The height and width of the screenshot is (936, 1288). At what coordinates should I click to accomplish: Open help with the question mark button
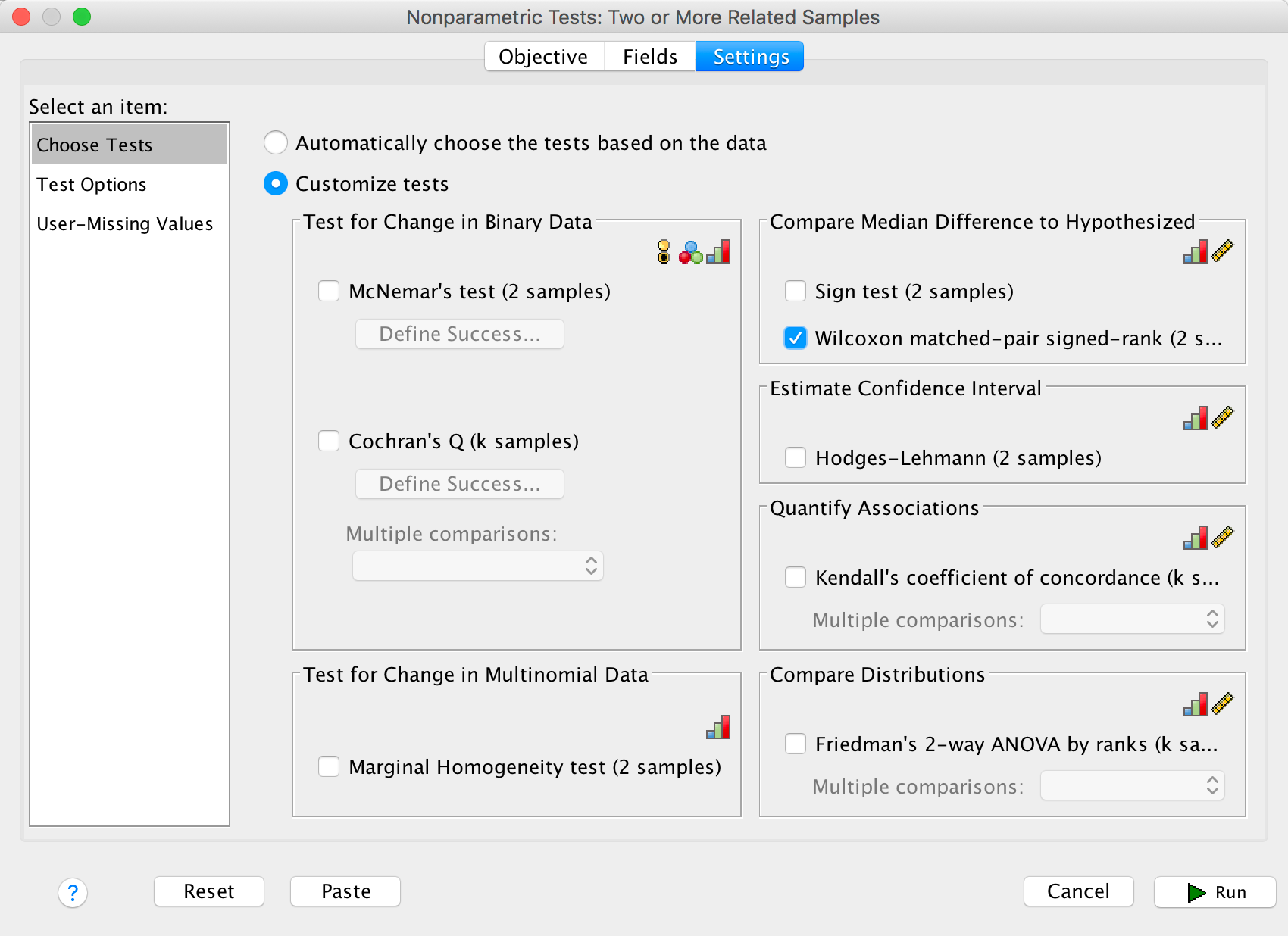coord(73,893)
